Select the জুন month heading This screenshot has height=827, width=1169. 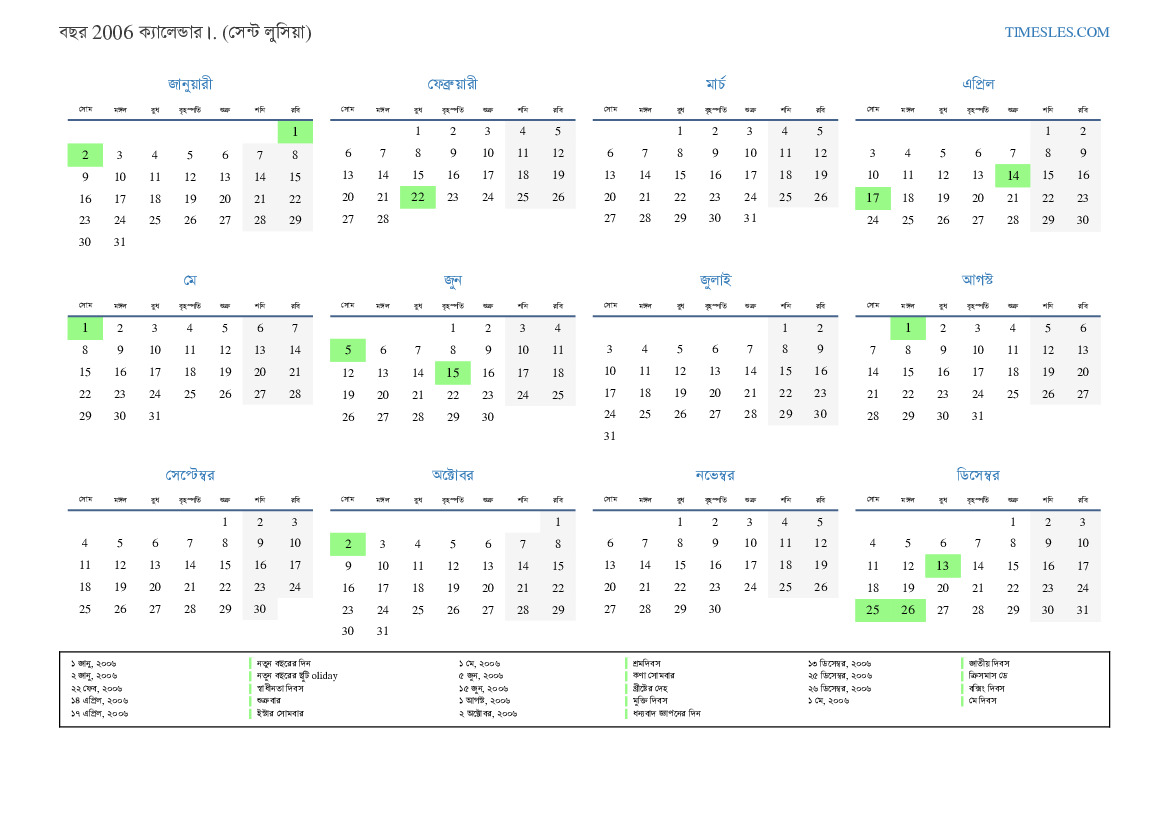[453, 280]
